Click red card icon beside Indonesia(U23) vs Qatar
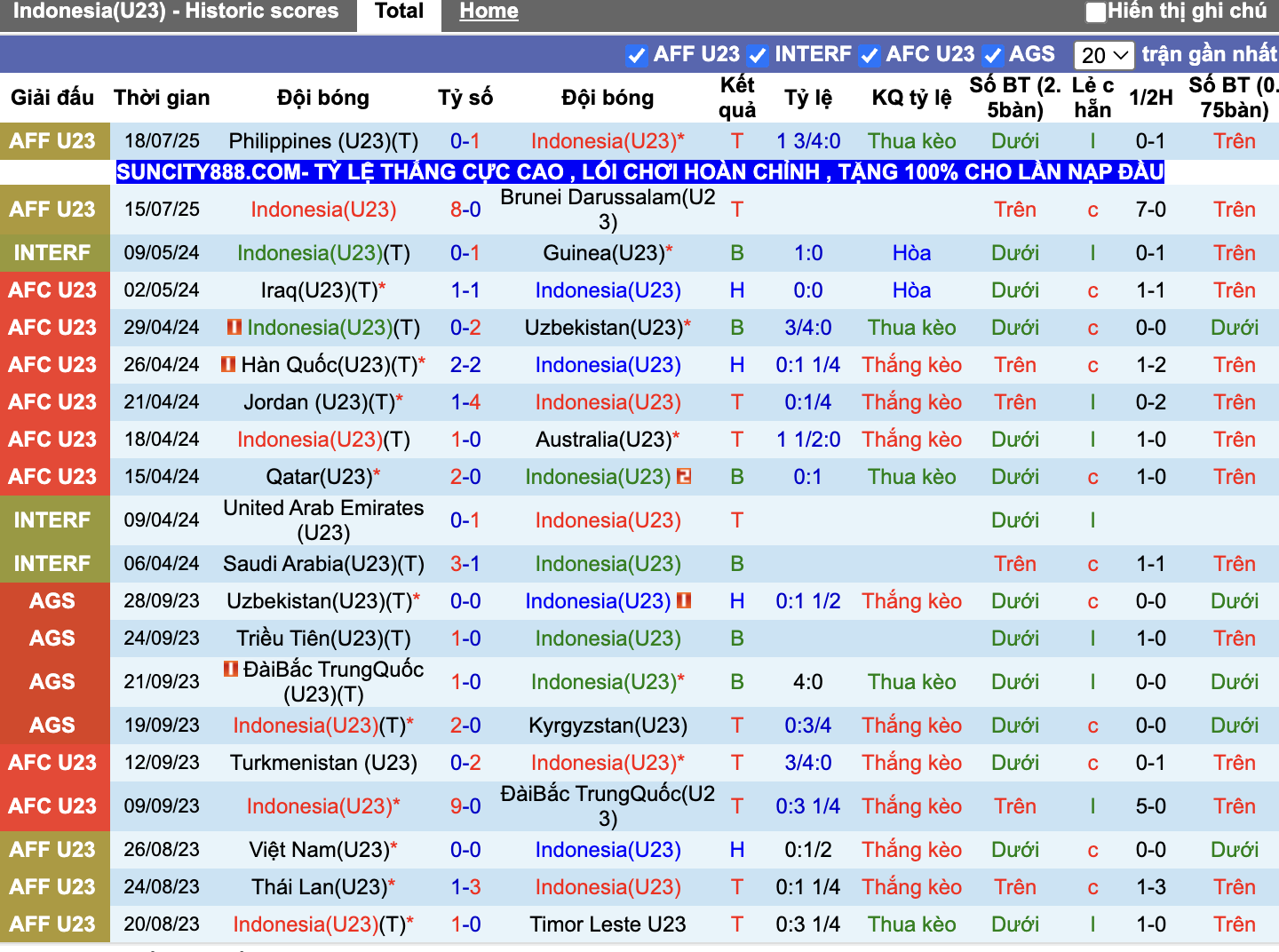 tap(684, 476)
